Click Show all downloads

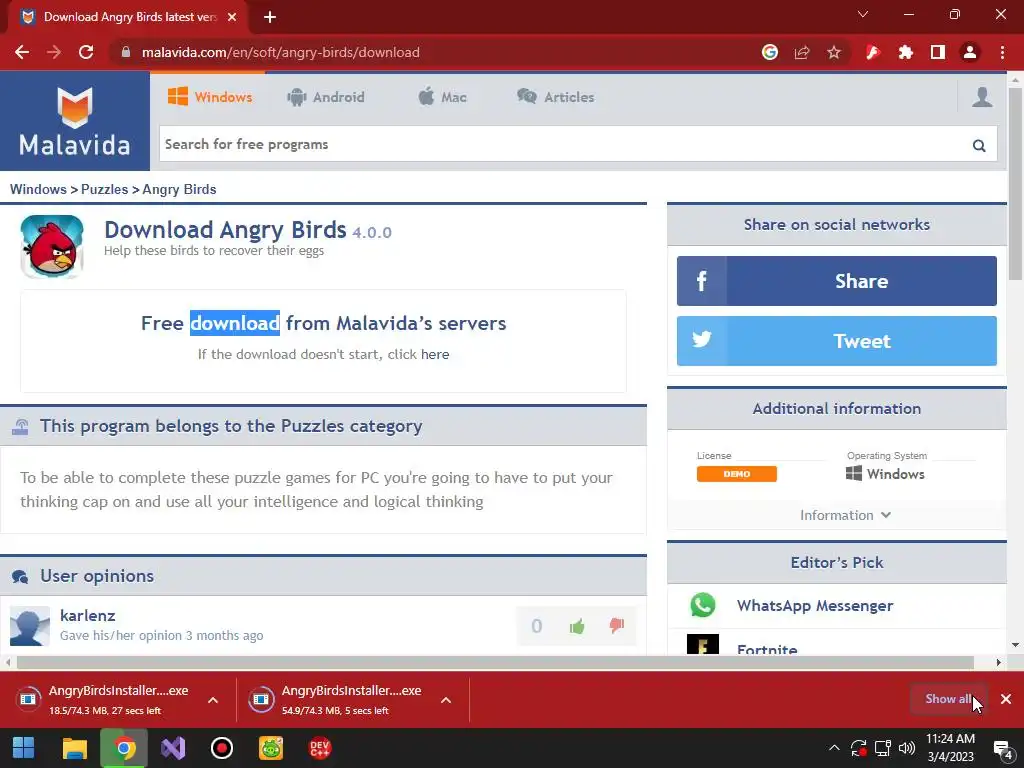948,699
